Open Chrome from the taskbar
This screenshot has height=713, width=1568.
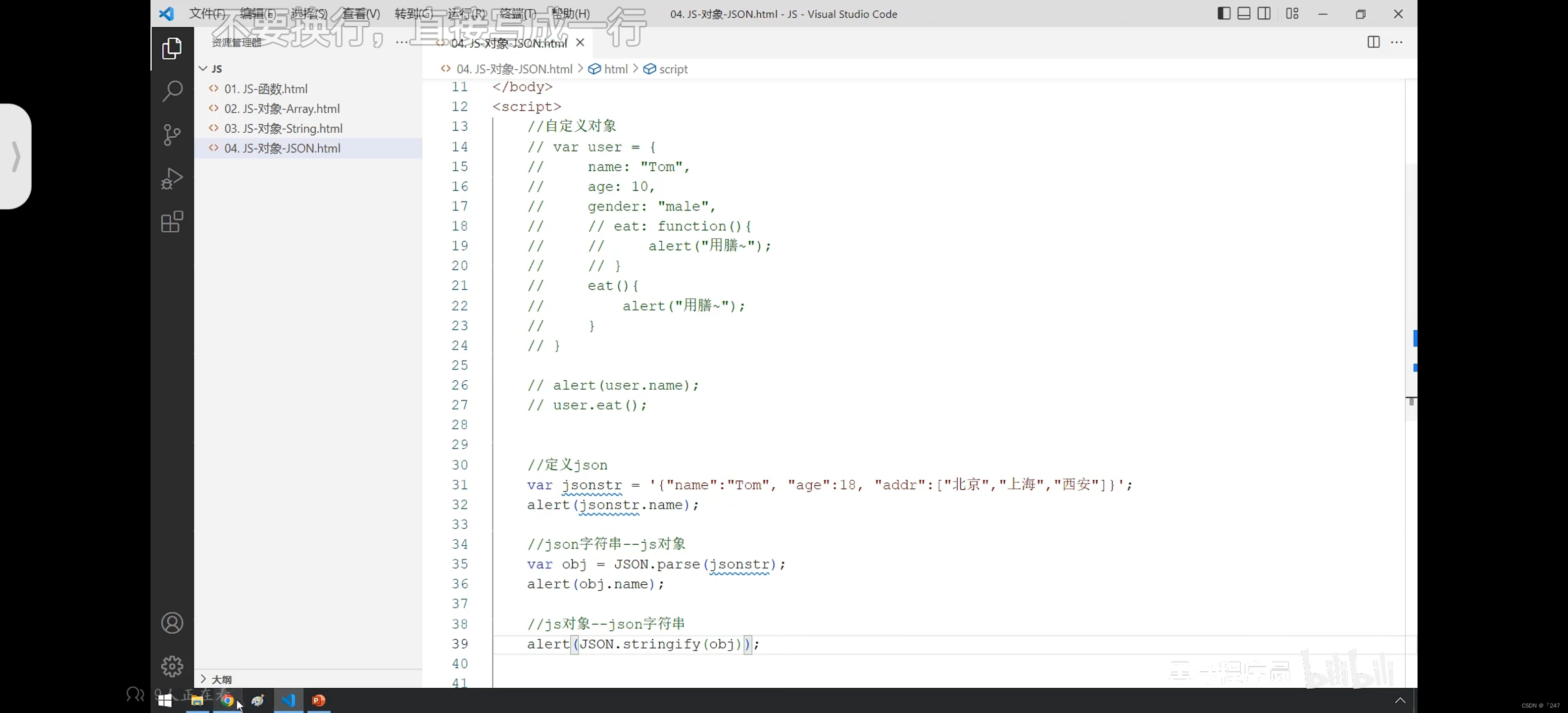(227, 701)
